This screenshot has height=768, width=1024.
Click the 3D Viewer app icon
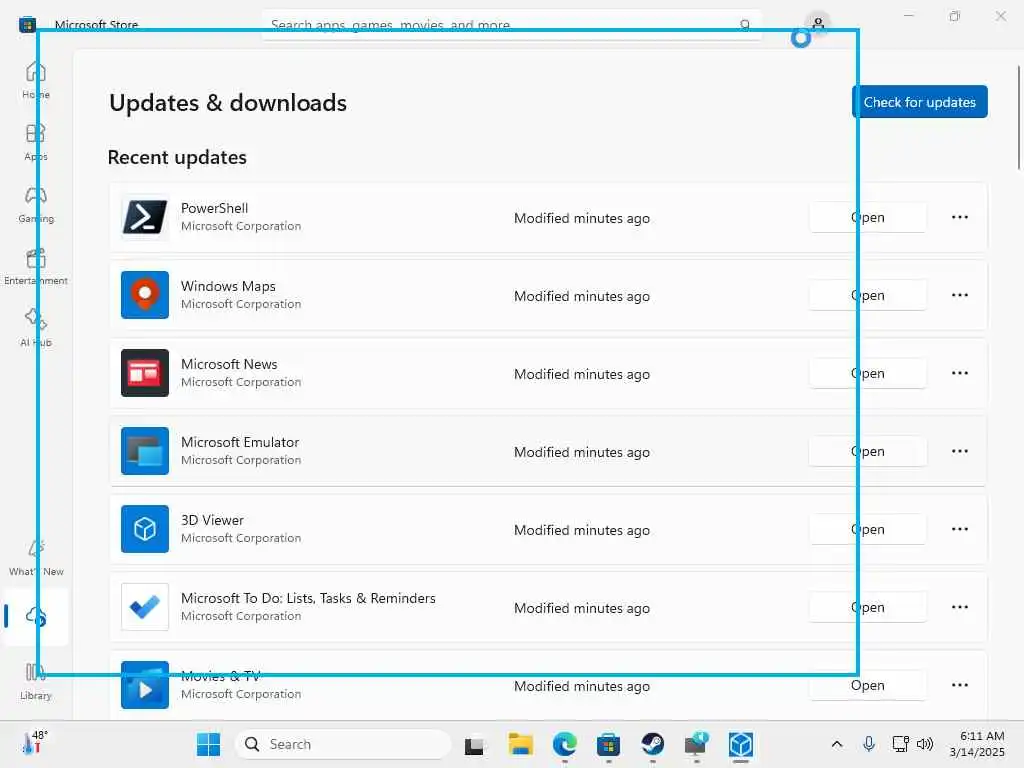pyautogui.click(x=145, y=529)
